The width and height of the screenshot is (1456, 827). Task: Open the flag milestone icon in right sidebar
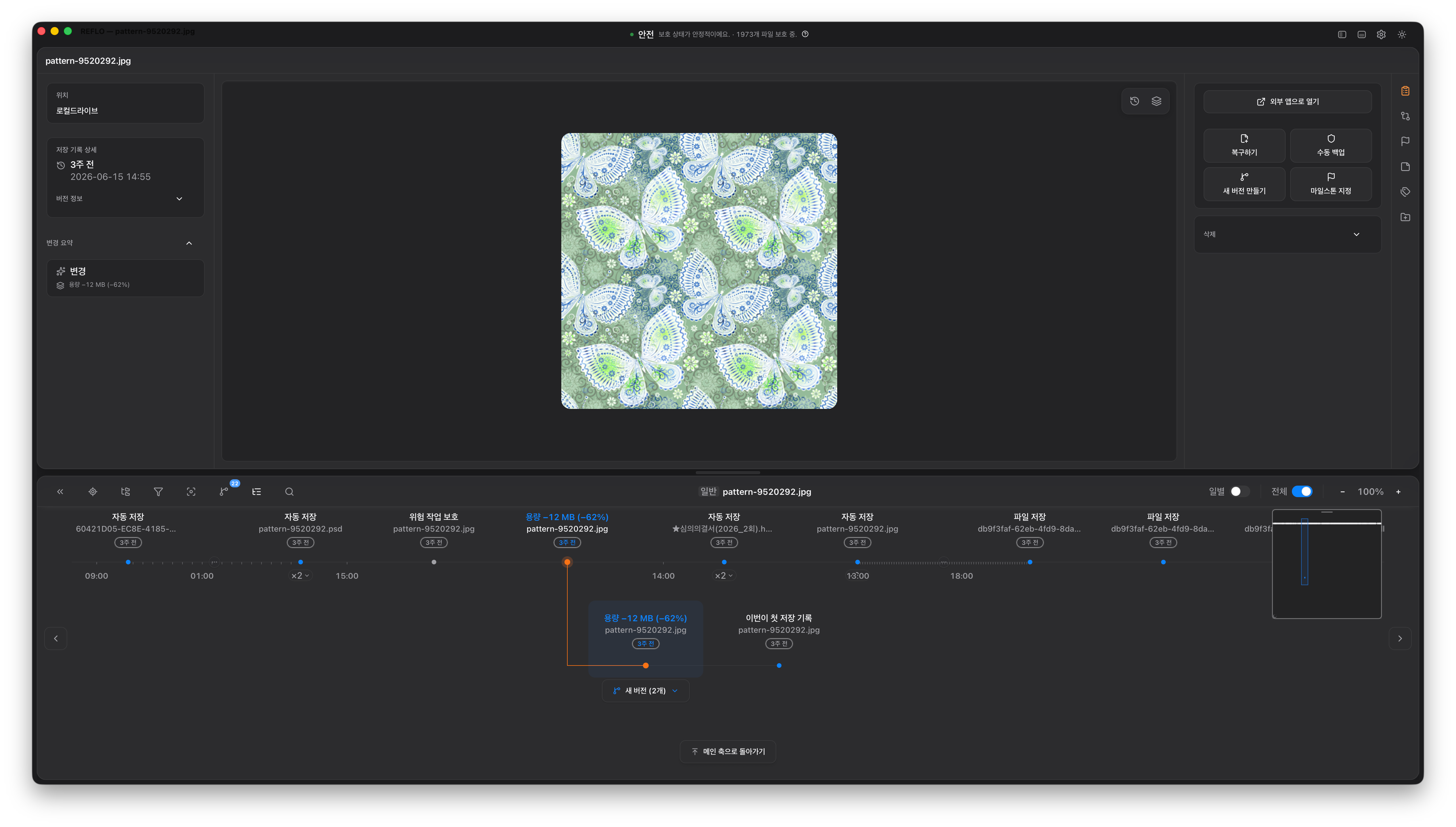pyautogui.click(x=1405, y=141)
